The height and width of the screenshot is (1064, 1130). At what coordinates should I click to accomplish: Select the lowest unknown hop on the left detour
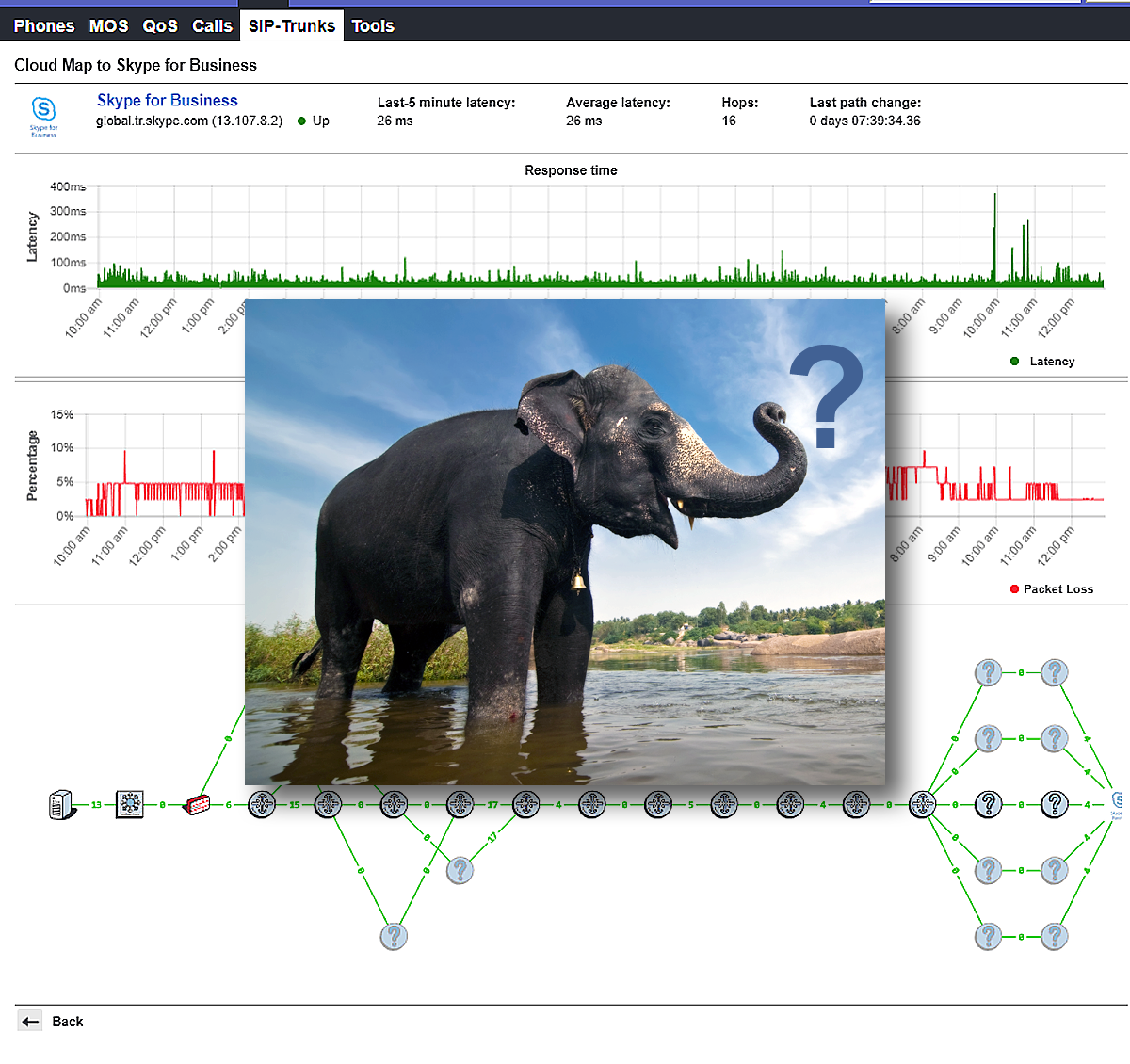click(x=394, y=937)
